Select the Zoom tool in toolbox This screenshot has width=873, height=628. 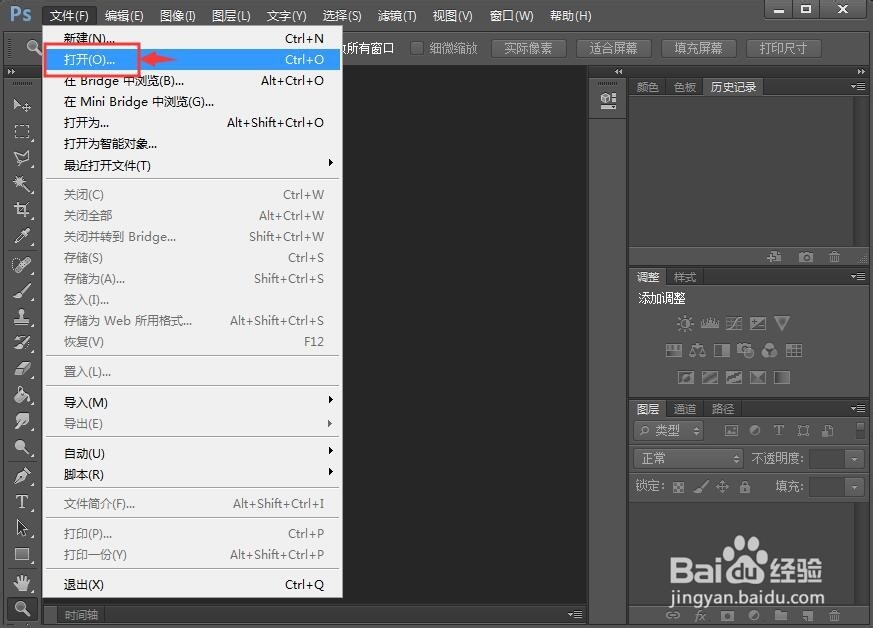[22, 609]
